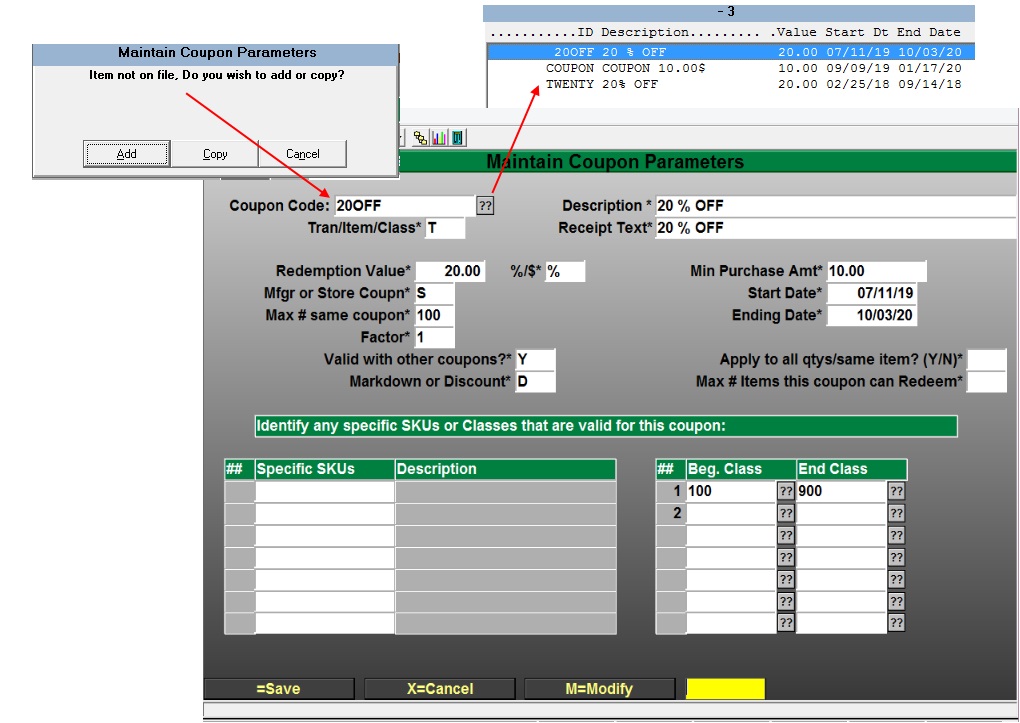Viewport: 1020px width, 723px height.
Task: Click the %/$ type field
Action: click(x=565, y=271)
